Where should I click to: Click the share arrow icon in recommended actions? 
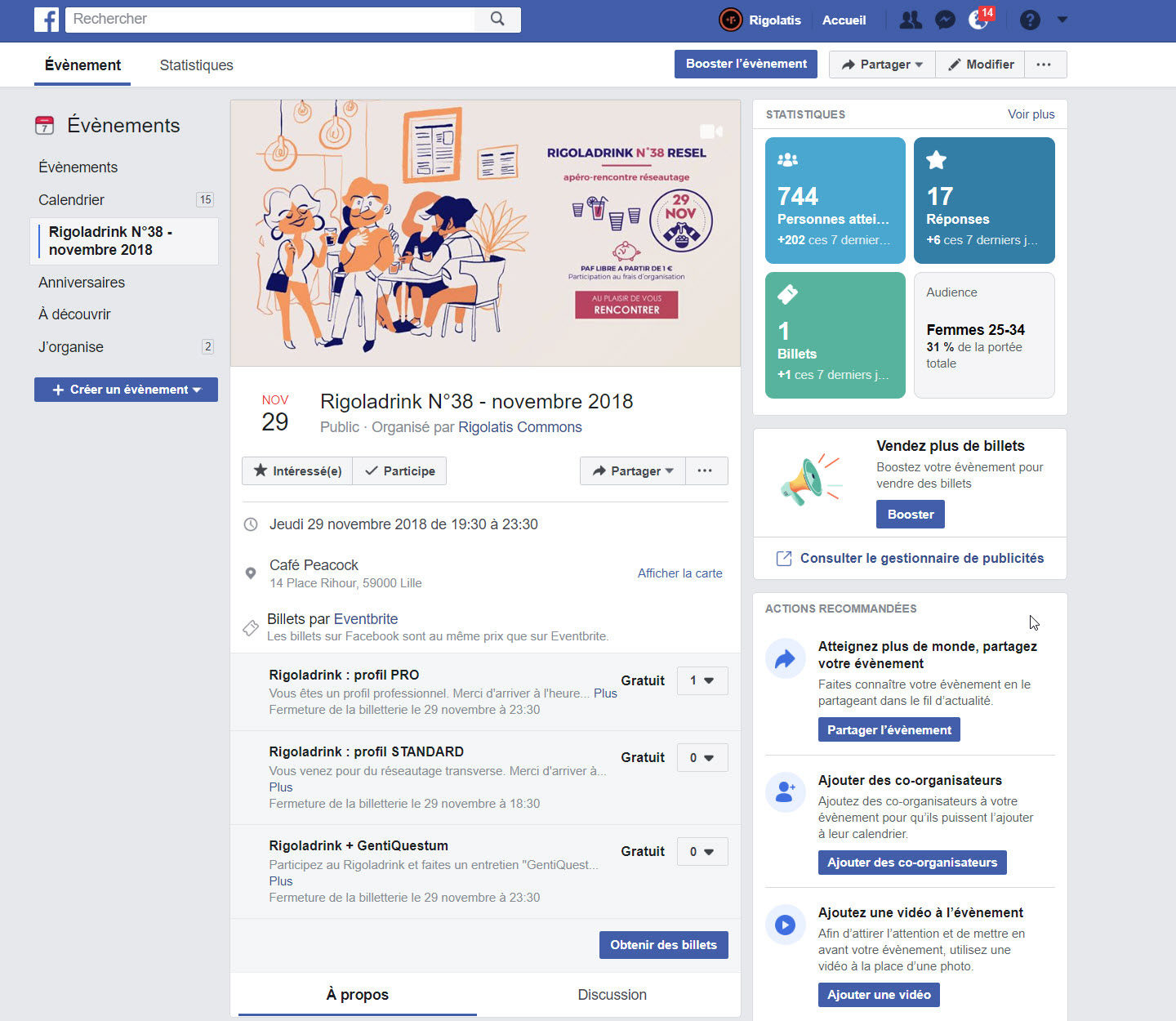785,659
